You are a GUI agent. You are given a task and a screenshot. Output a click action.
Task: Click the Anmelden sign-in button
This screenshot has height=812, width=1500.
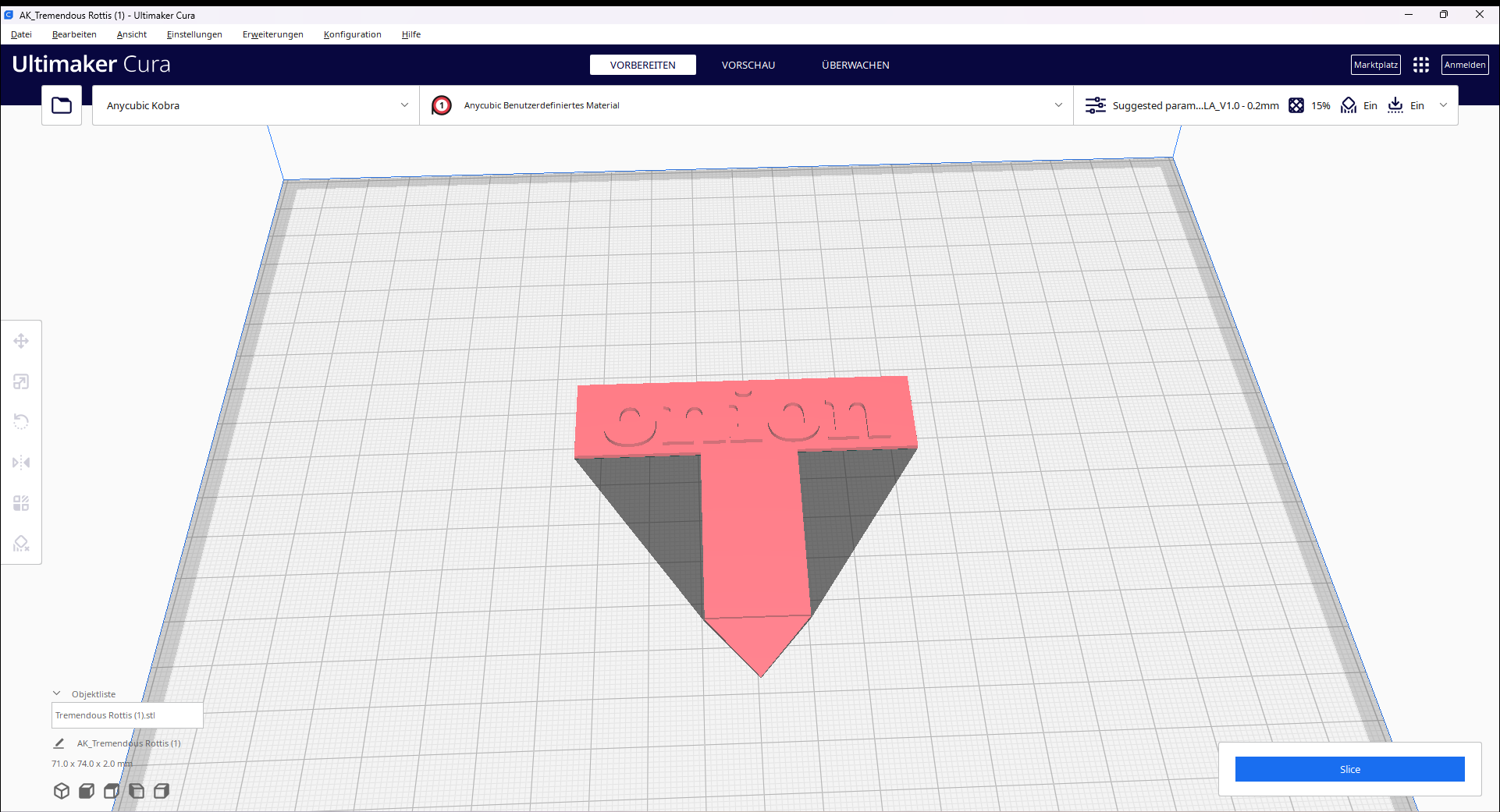pyautogui.click(x=1465, y=65)
